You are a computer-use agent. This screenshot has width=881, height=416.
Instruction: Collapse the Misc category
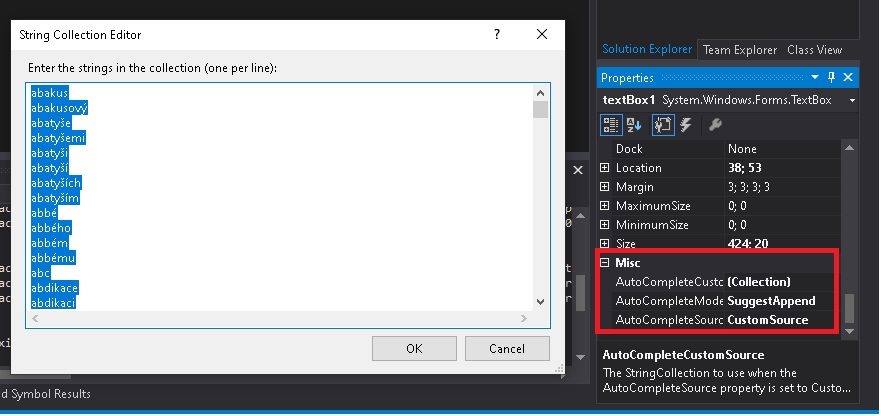pos(605,263)
